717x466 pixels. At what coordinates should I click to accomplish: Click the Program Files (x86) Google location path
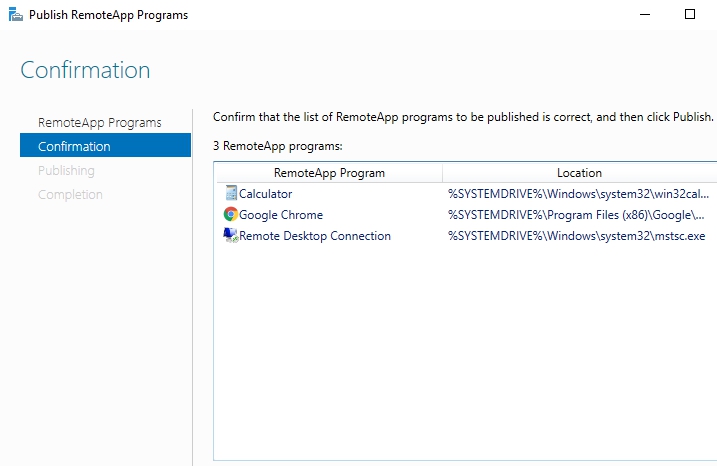tap(576, 215)
